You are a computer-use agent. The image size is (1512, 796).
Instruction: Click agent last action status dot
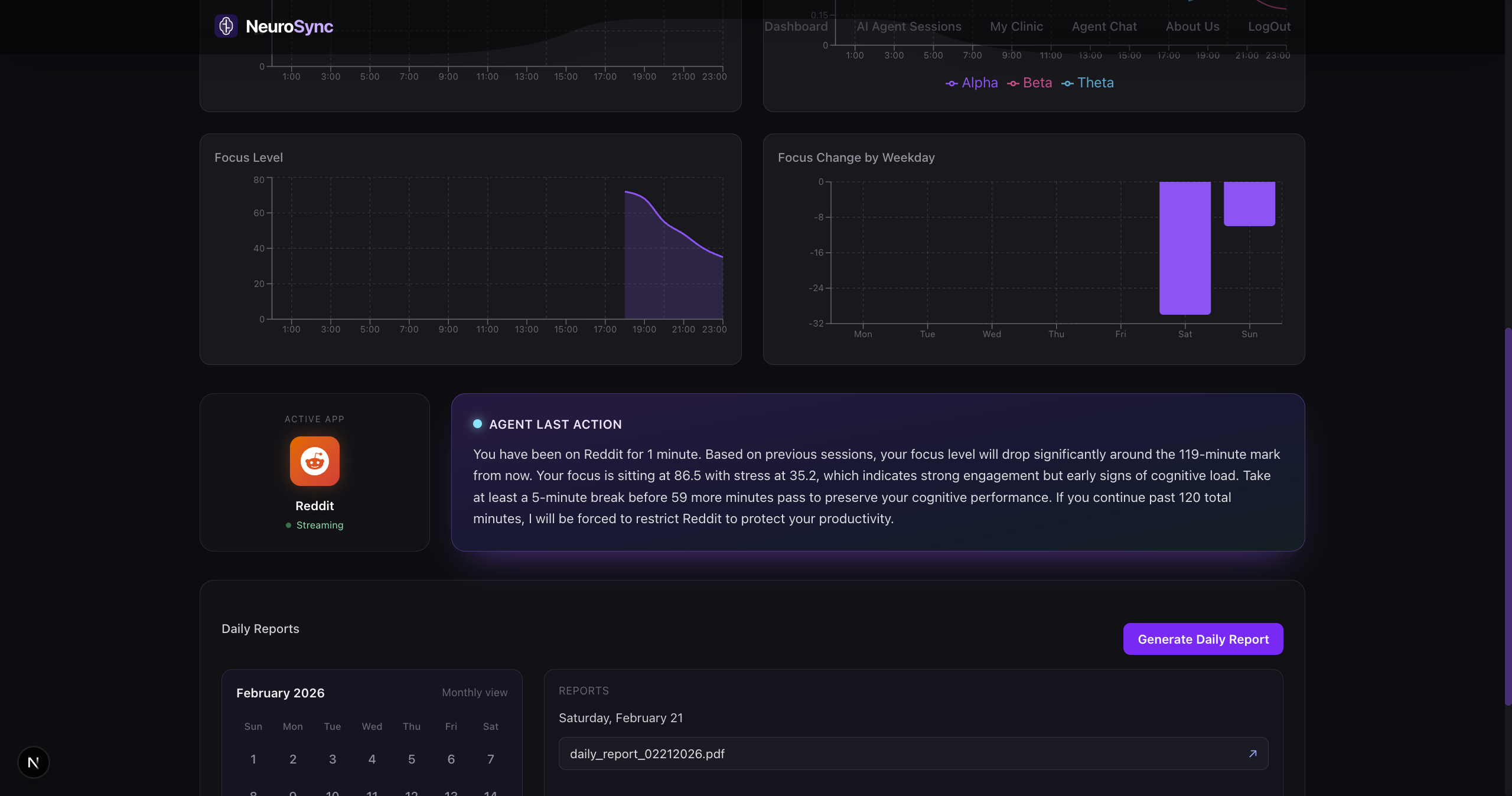click(x=477, y=424)
